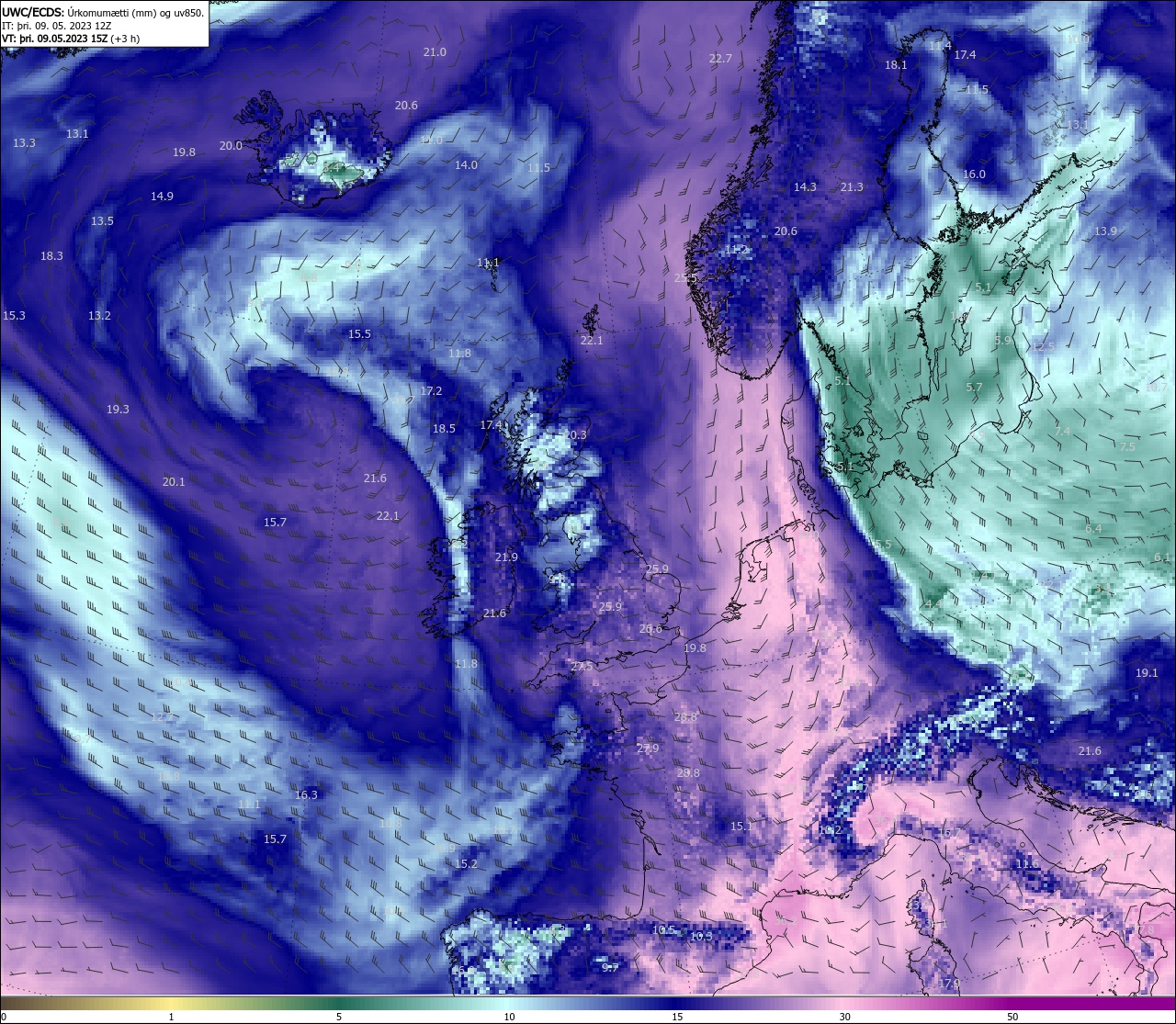
Task: Click the map value '9.7' over northern Spain
Action: (x=610, y=968)
